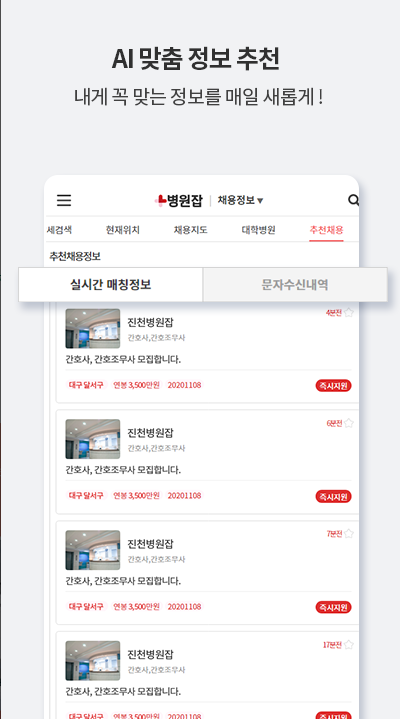Image resolution: width=400 pixels, height=719 pixels.
Task: Switch to the 대학병원 tab
Action: click(258, 230)
